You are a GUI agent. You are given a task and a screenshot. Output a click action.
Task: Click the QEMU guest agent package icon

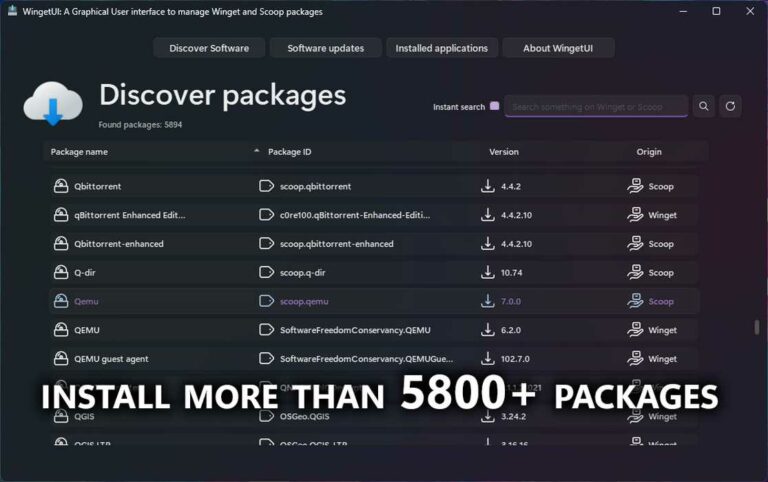61,359
